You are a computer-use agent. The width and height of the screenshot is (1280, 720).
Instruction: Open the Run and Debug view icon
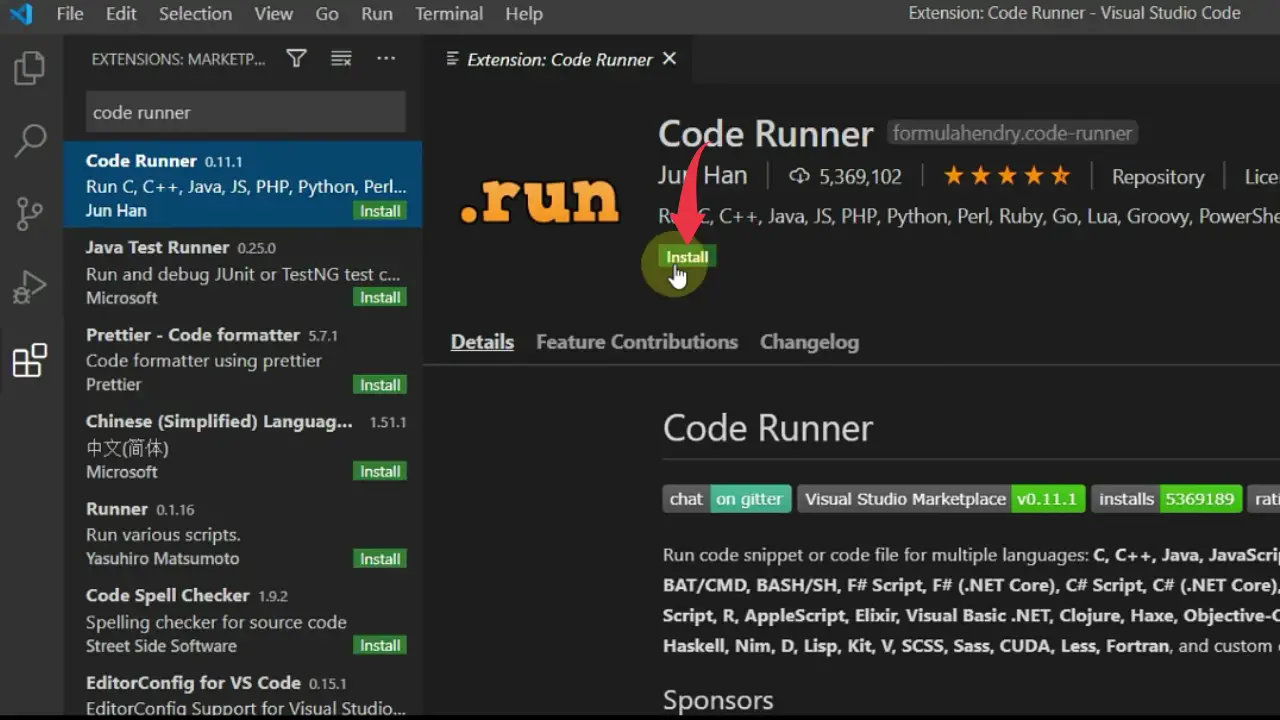click(29, 287)
